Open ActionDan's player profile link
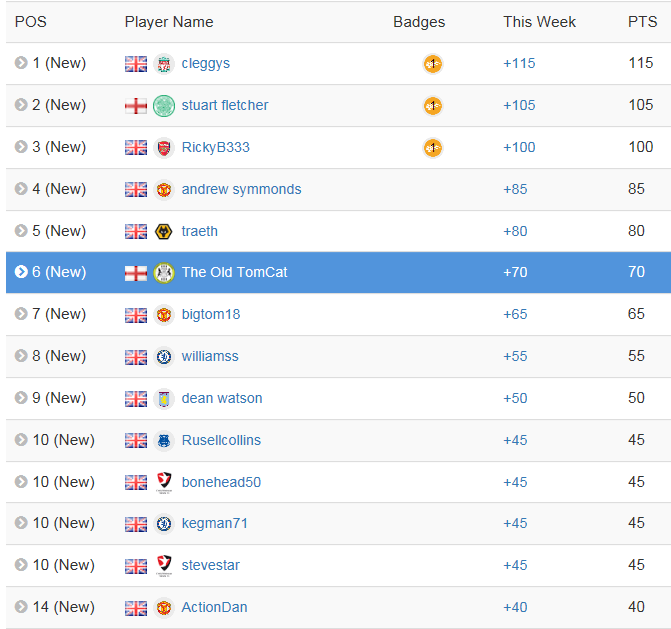This screenshot has height=629, width=671. 214,607
